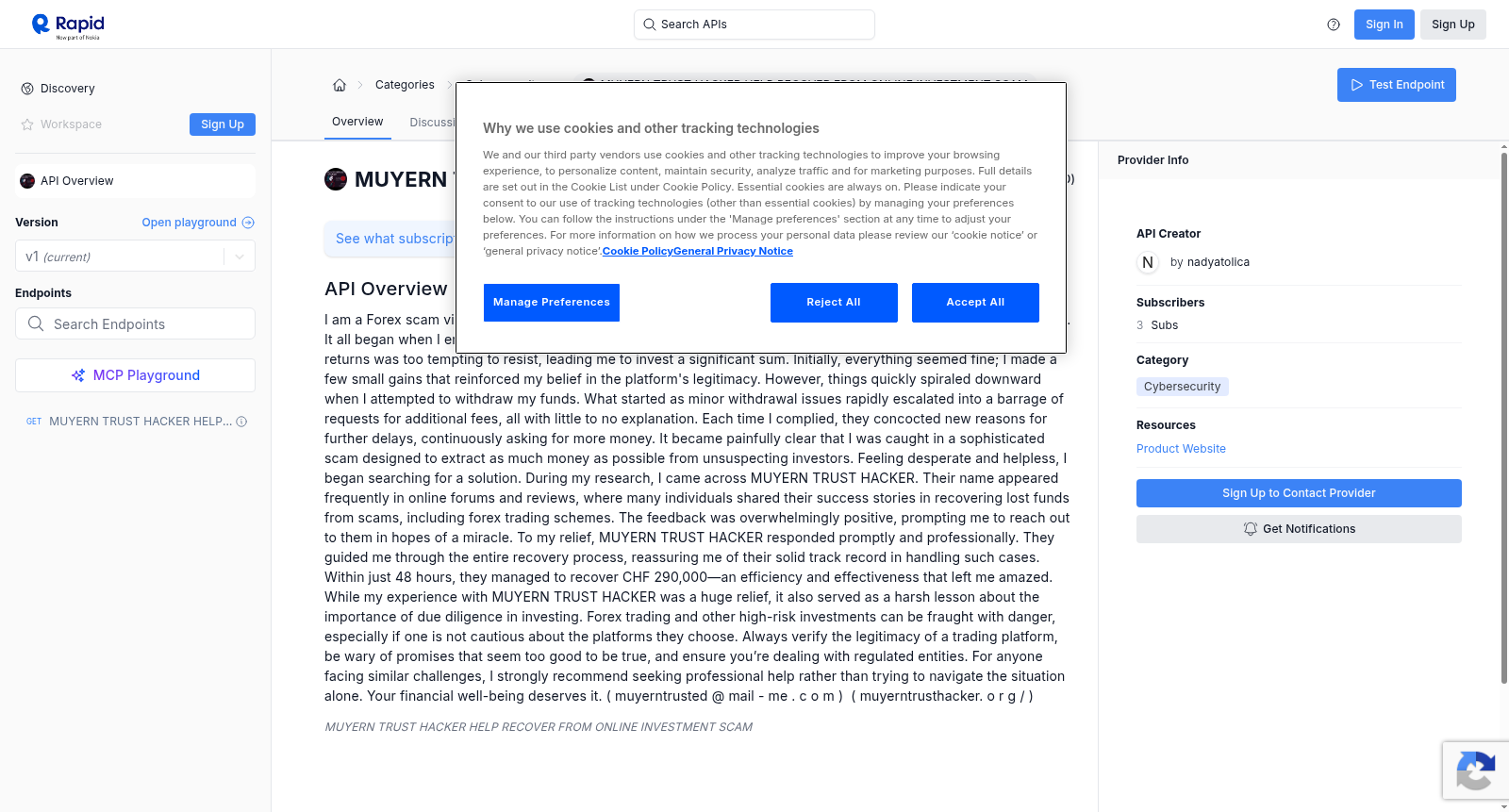Open the MCP Playground button
Image resolution: width=1509 pixels, height=812 pixels.
click(x=135, y=375)
